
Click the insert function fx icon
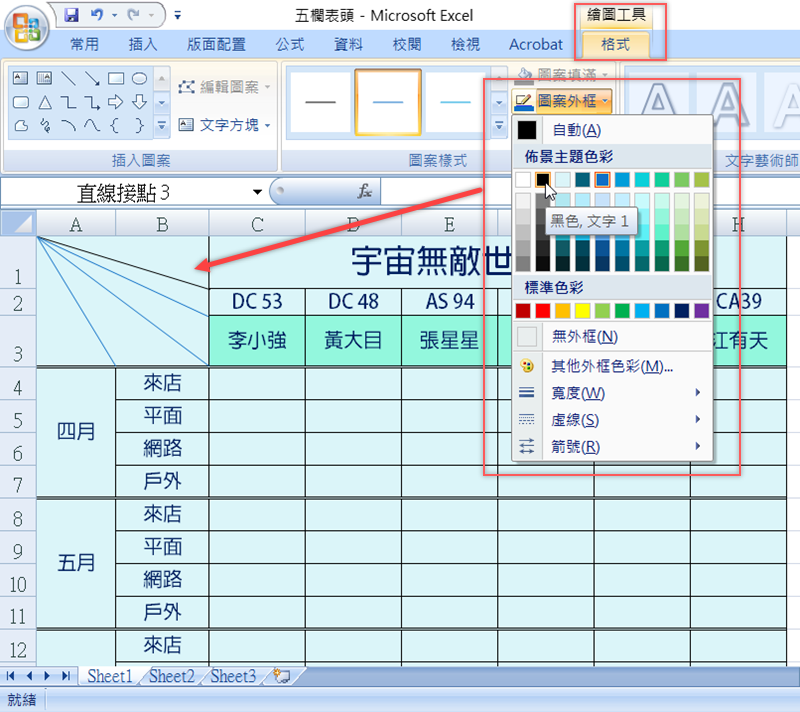pos(365,191)
